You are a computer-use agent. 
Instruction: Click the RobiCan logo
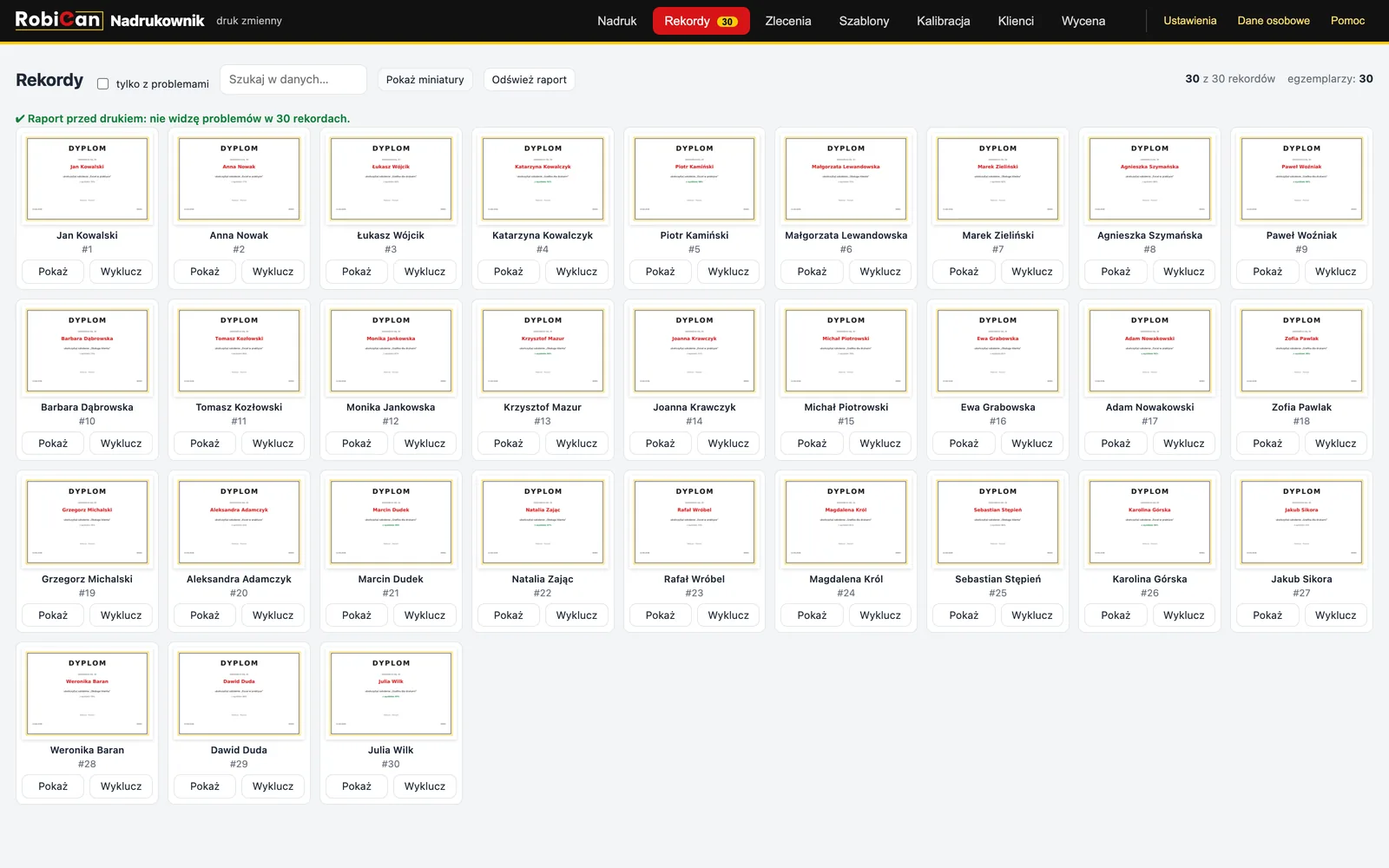click(x=59, y=20)
